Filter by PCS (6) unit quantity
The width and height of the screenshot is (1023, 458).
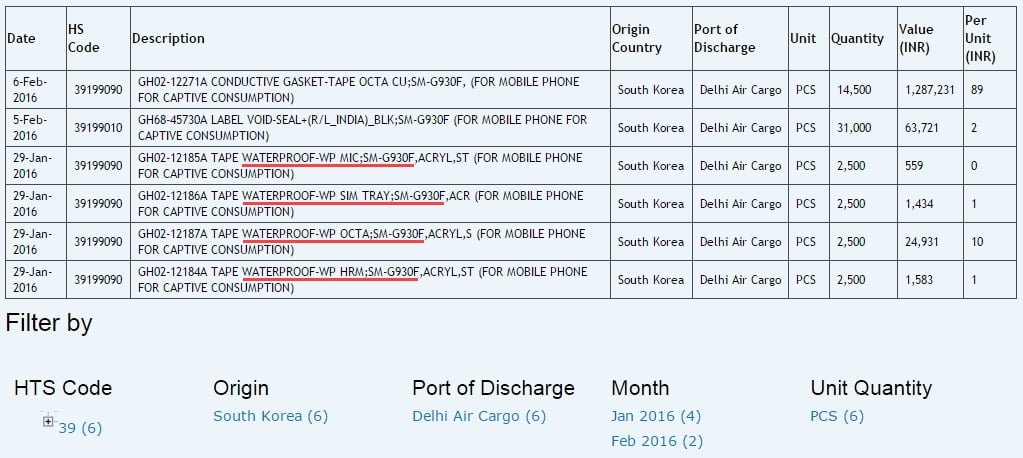pyautogui.click(x=836, y=416)
